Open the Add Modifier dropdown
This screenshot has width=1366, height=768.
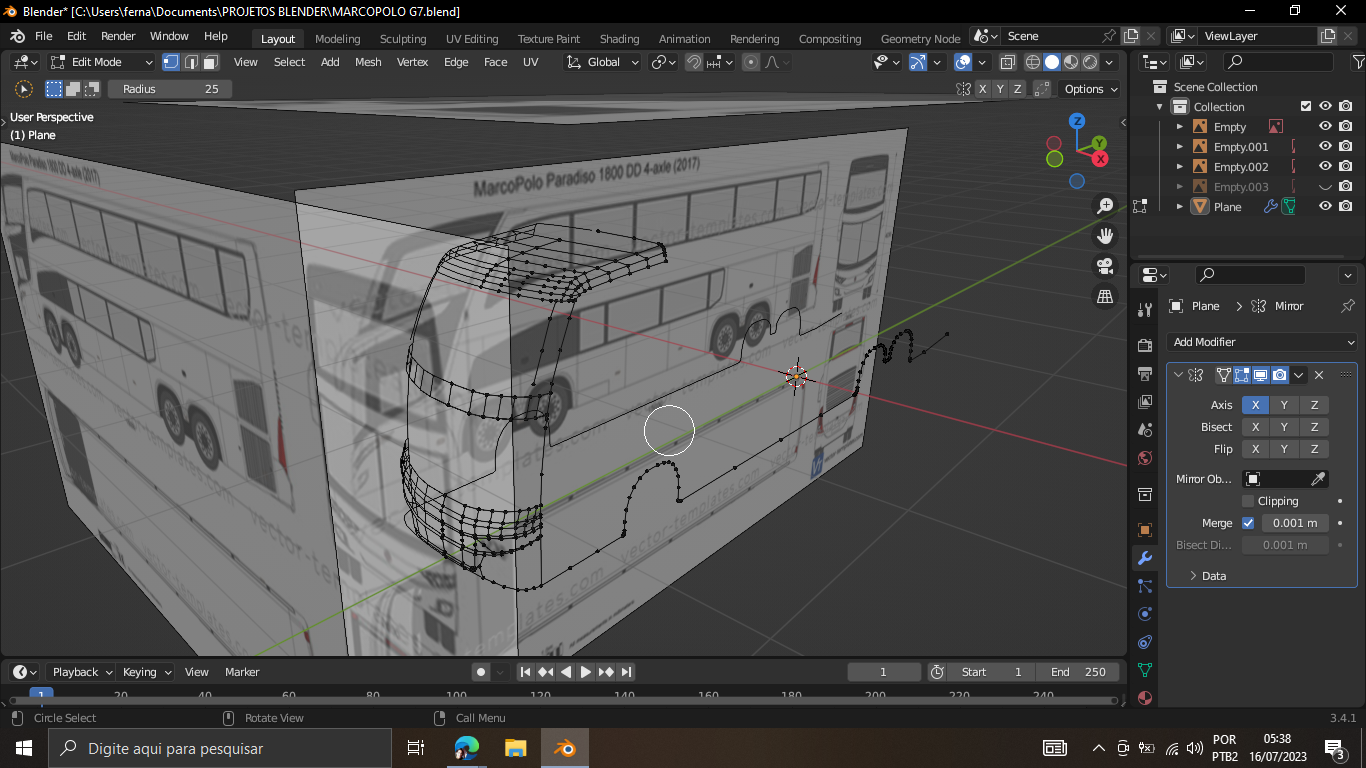point(1263,342)
